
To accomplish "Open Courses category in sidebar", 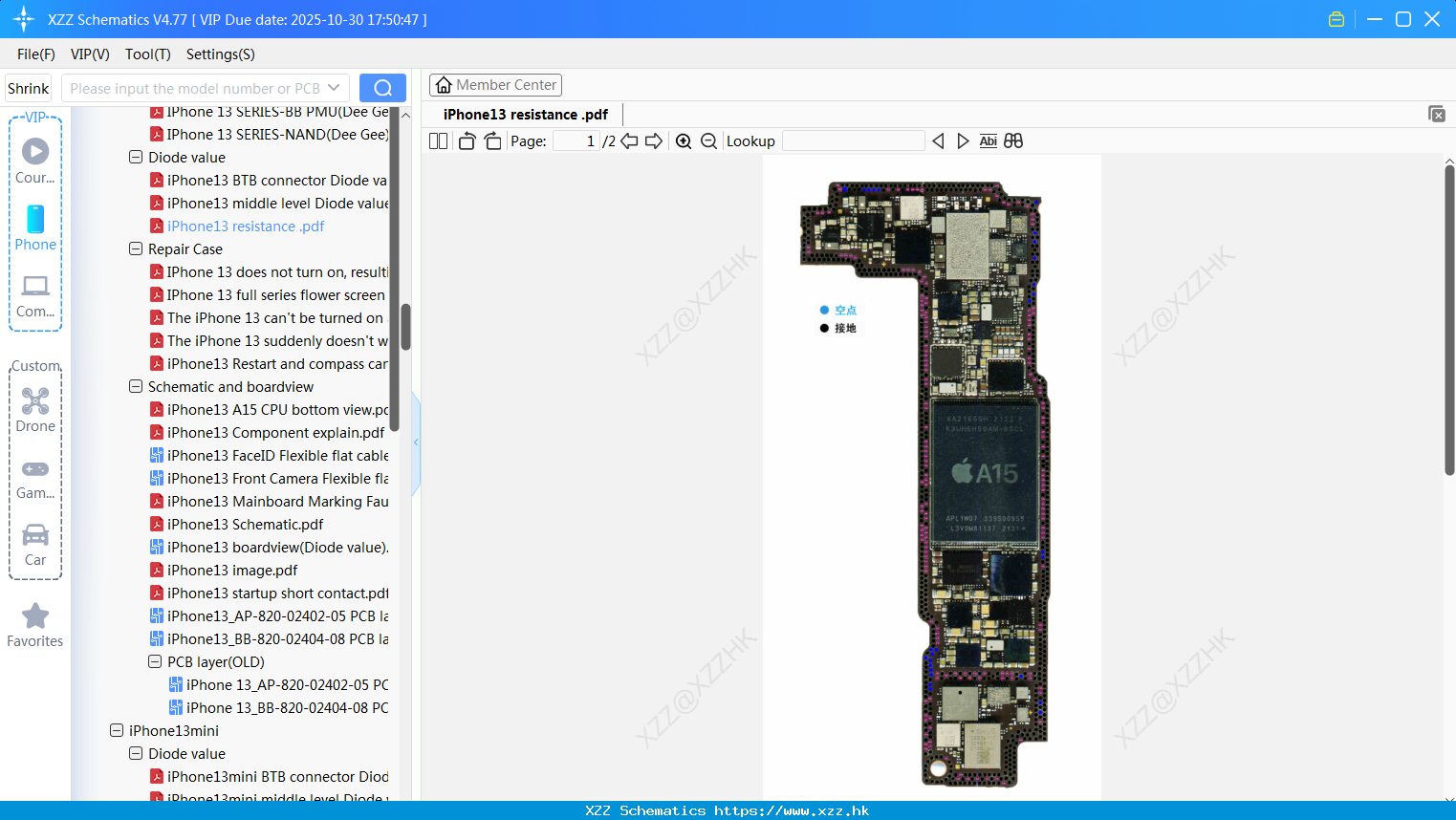I will click(35, 161).
